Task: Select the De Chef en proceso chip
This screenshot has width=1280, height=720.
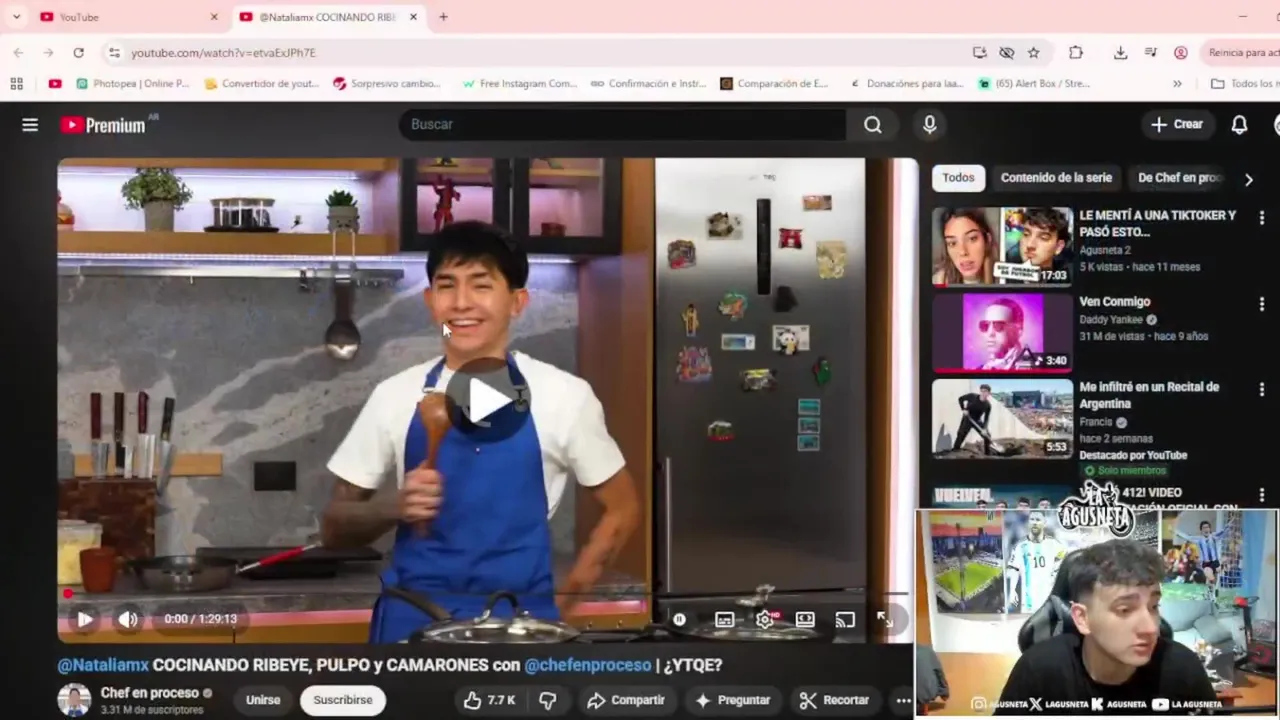Action: pyautogui.click(x=1180, y=178)
